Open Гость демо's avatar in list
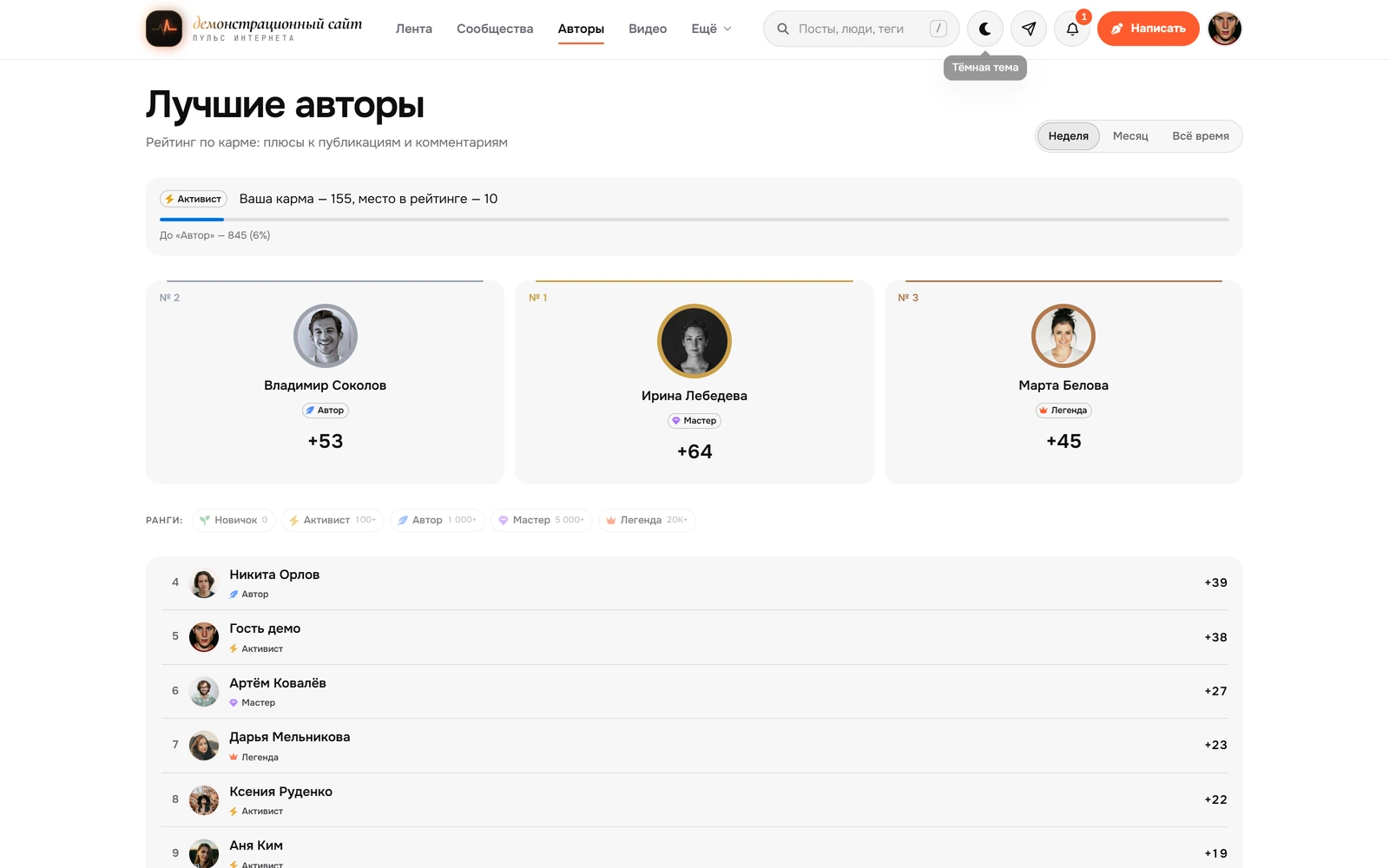The image size is (1389, 868). [x=204, y=637]
